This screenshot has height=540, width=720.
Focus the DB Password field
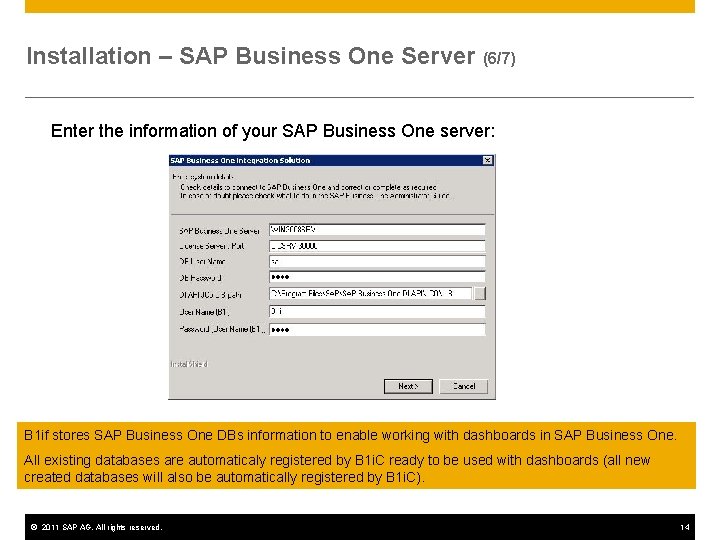coord(377,277)
